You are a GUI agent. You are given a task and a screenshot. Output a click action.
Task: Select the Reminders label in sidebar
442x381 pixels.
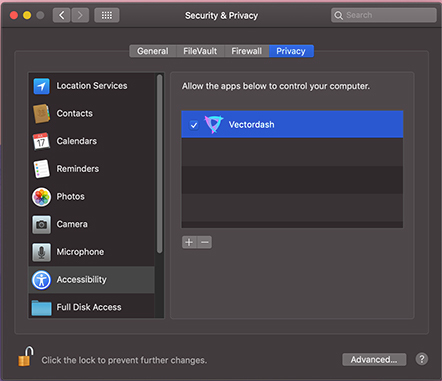pyautogui.click(x=78, y=169)
